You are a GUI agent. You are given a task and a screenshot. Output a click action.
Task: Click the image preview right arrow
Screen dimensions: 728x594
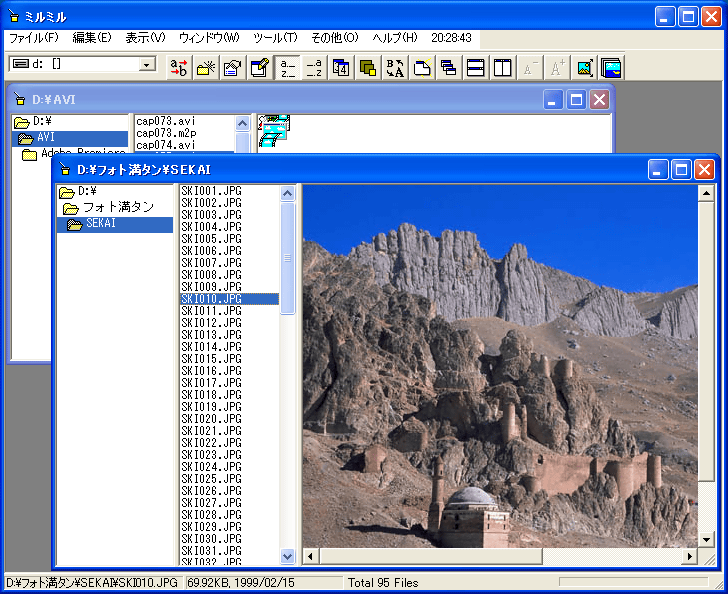tap(690, 556)
